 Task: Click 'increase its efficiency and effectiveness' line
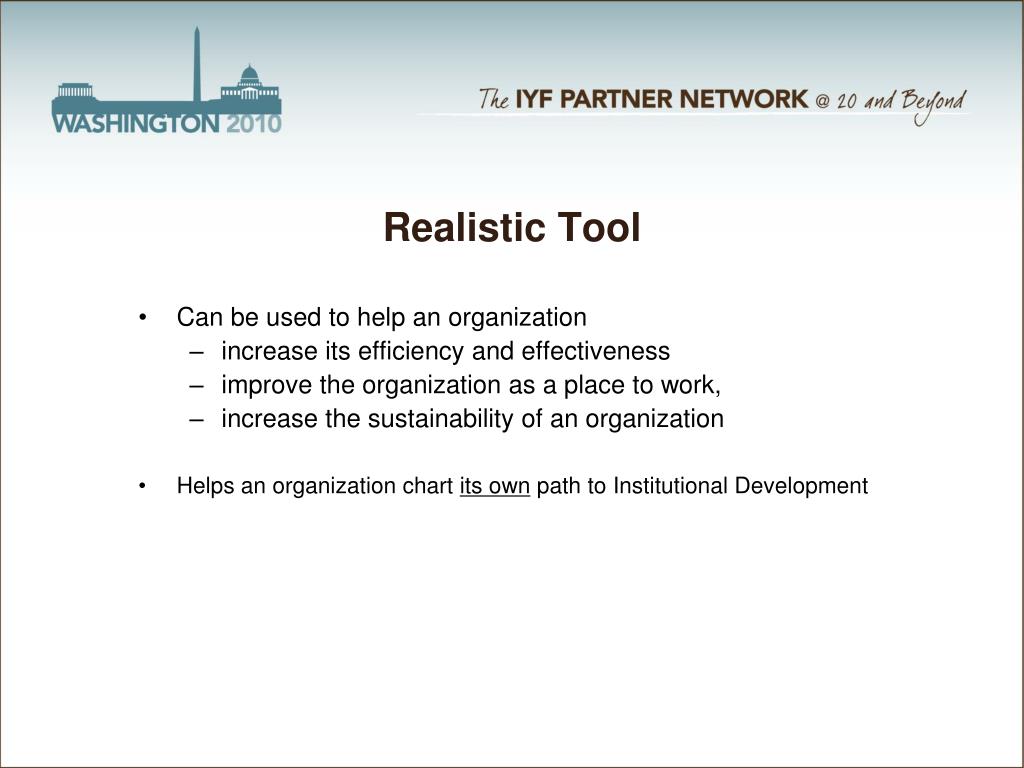445,351
